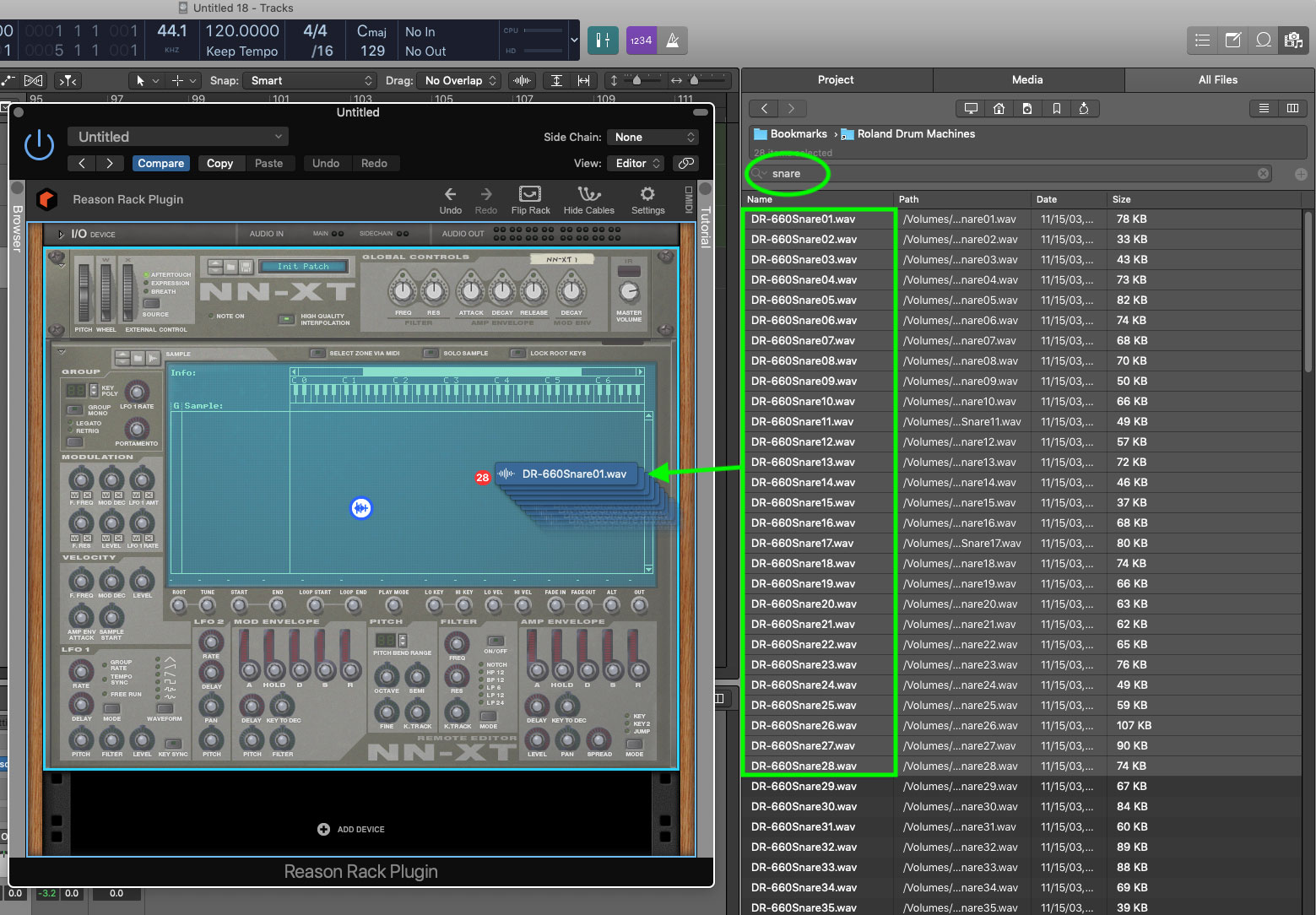1316x915 pixels.
Task: Open the secondary crosshair tool menu
Action: (183, 80)
